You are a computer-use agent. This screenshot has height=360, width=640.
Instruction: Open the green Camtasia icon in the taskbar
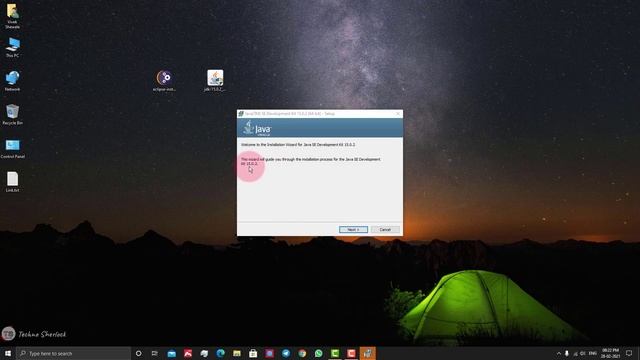coord(335,353)
